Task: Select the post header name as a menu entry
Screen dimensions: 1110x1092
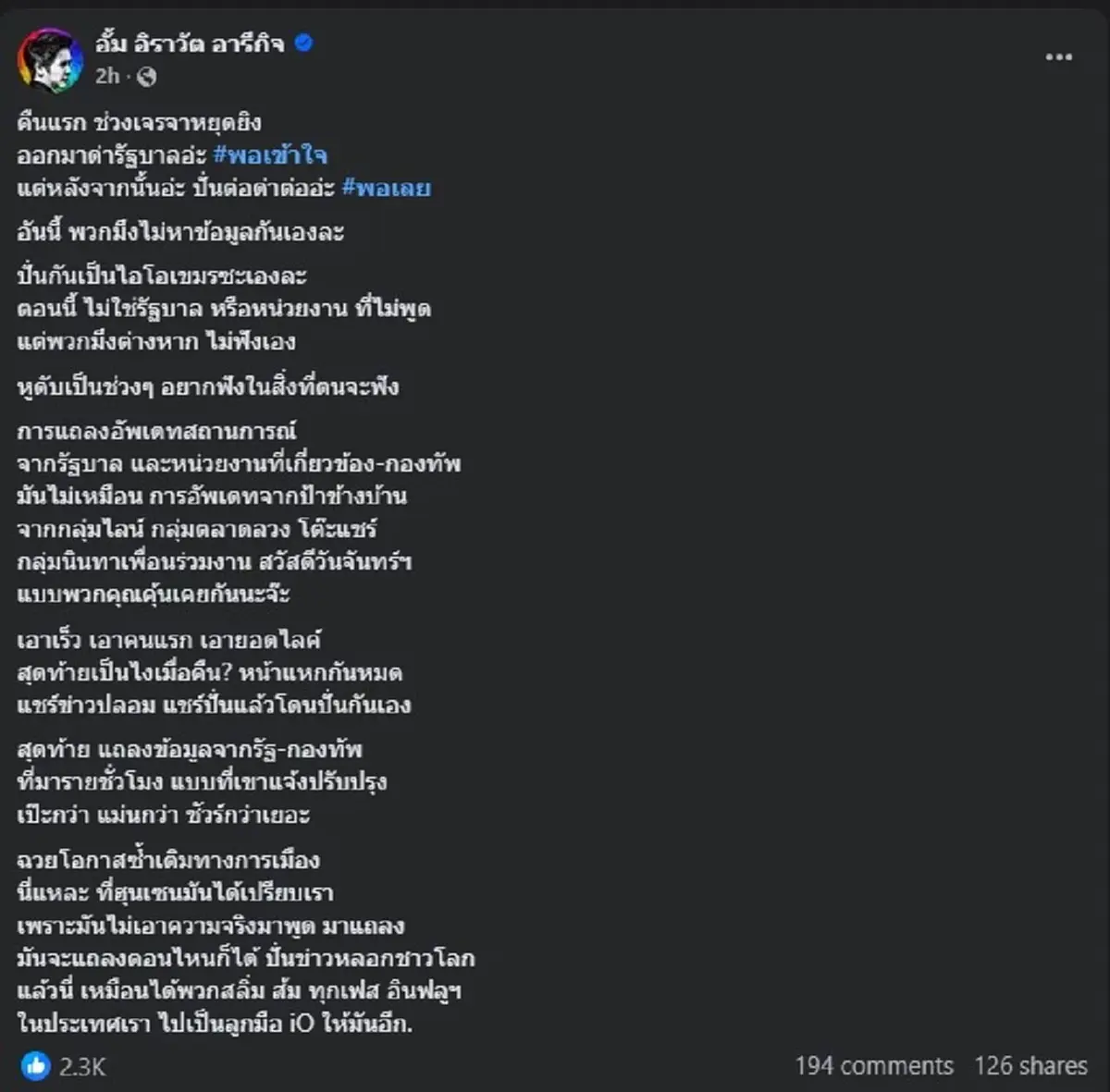Action: [185, 41]
